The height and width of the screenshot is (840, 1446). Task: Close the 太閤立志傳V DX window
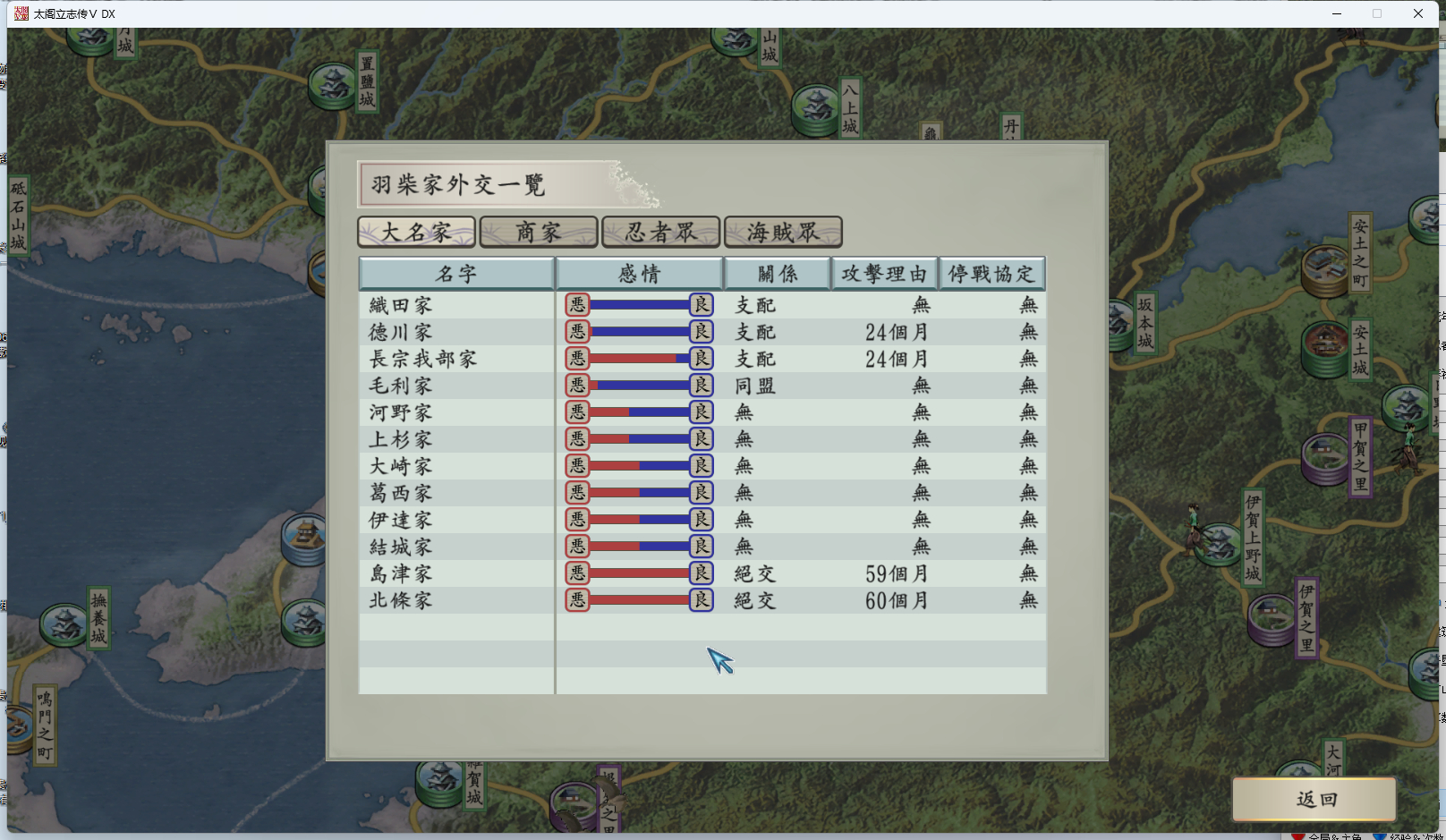coord(1418,13)
